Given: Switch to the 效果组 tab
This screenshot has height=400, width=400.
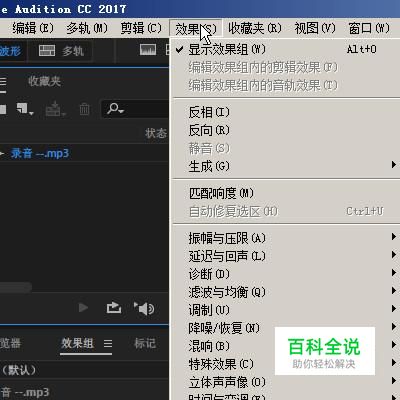Looking at the screenshot, I should coord(77,343).
